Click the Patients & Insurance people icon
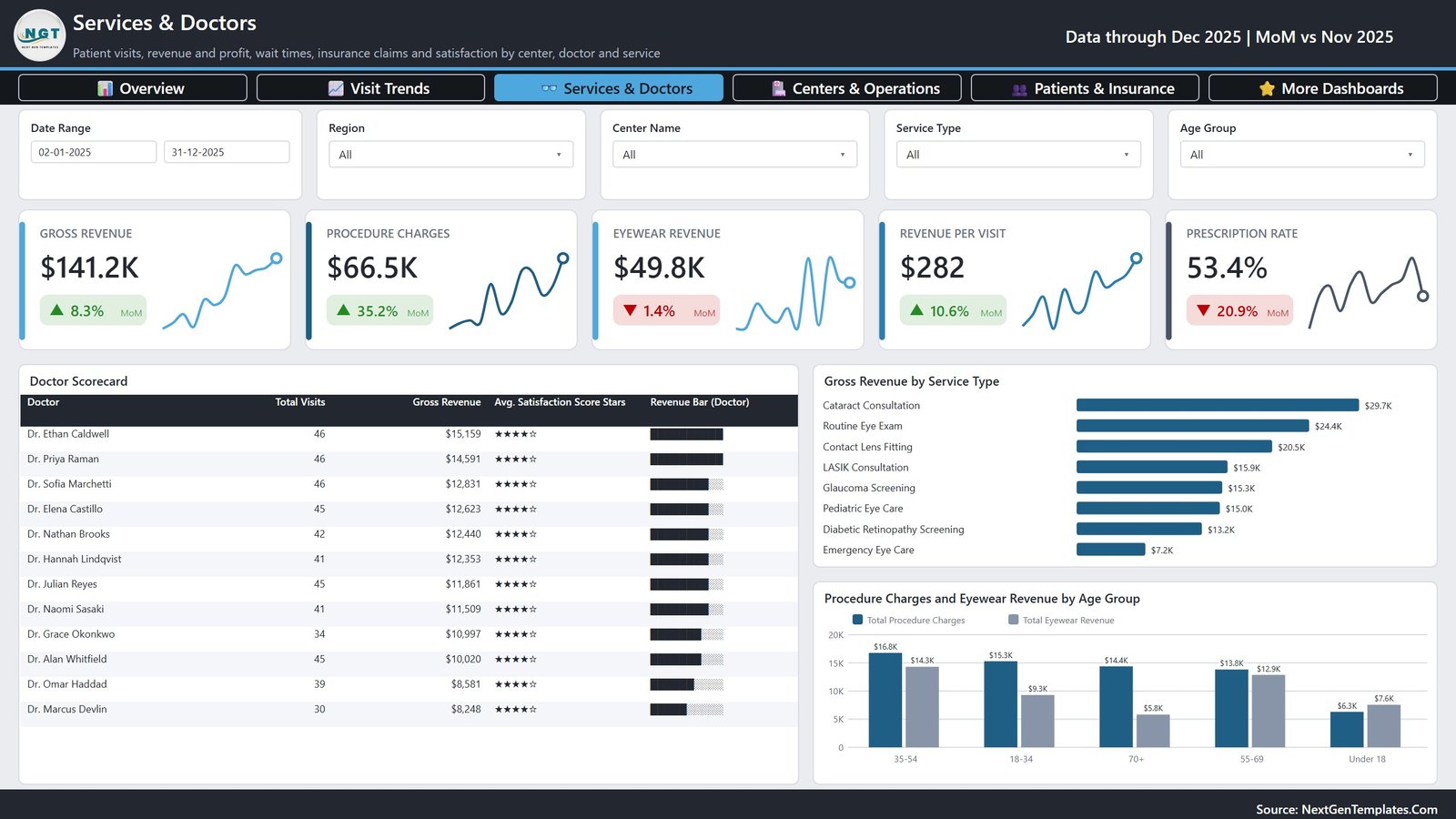This screenshot has width=1456, height=819. point(1020,89)
